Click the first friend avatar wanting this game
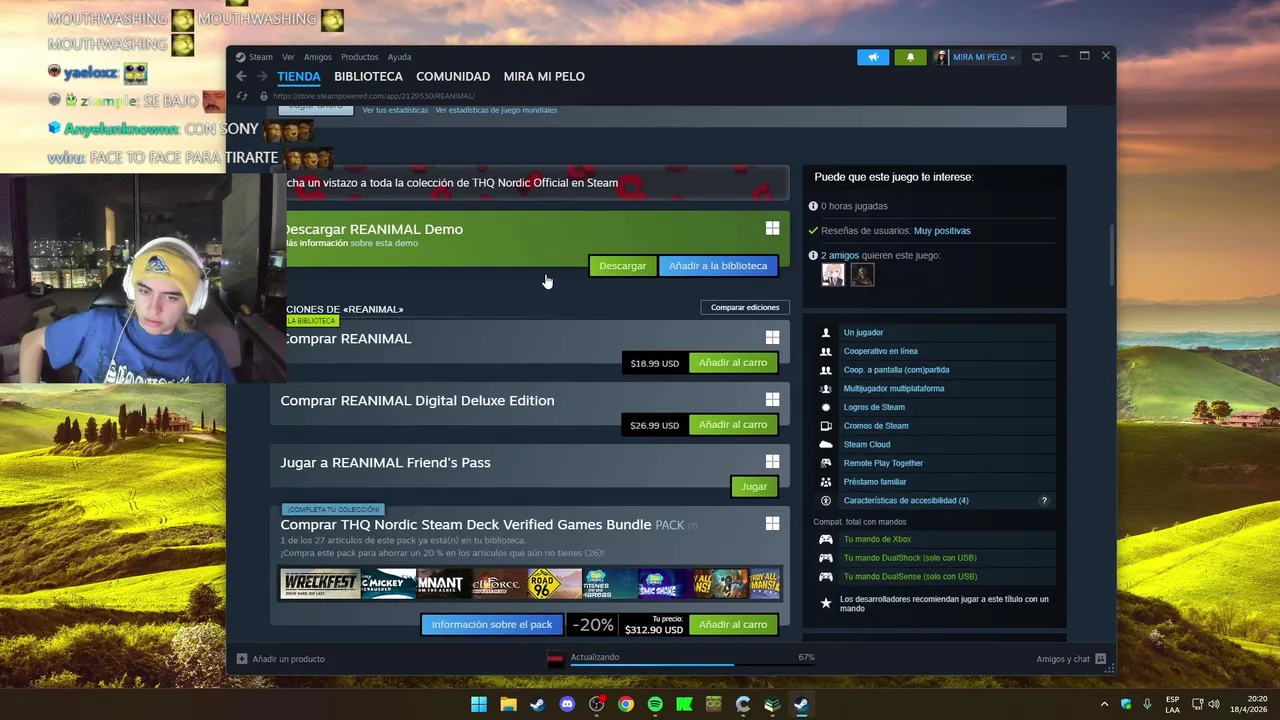This screenshot has width=1280, height=720. (x=833, y=274)
